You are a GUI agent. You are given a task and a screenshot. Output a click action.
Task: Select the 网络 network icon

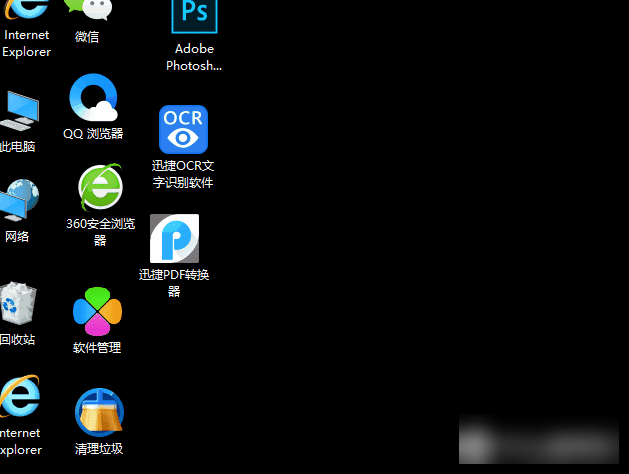(19, 199)
